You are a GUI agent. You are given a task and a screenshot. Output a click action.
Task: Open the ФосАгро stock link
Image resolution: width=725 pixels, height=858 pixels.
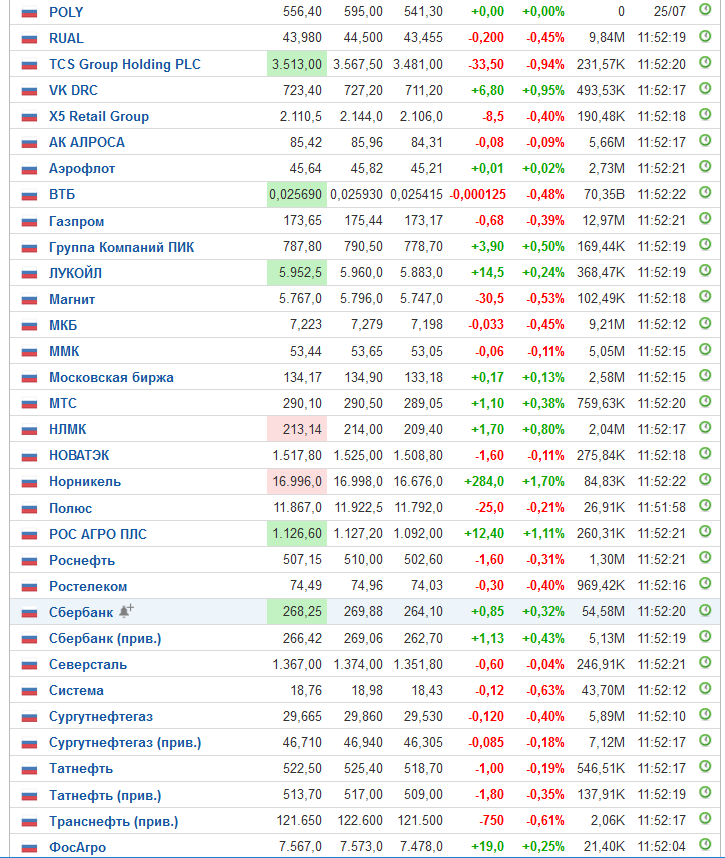(x=78, y=848)
